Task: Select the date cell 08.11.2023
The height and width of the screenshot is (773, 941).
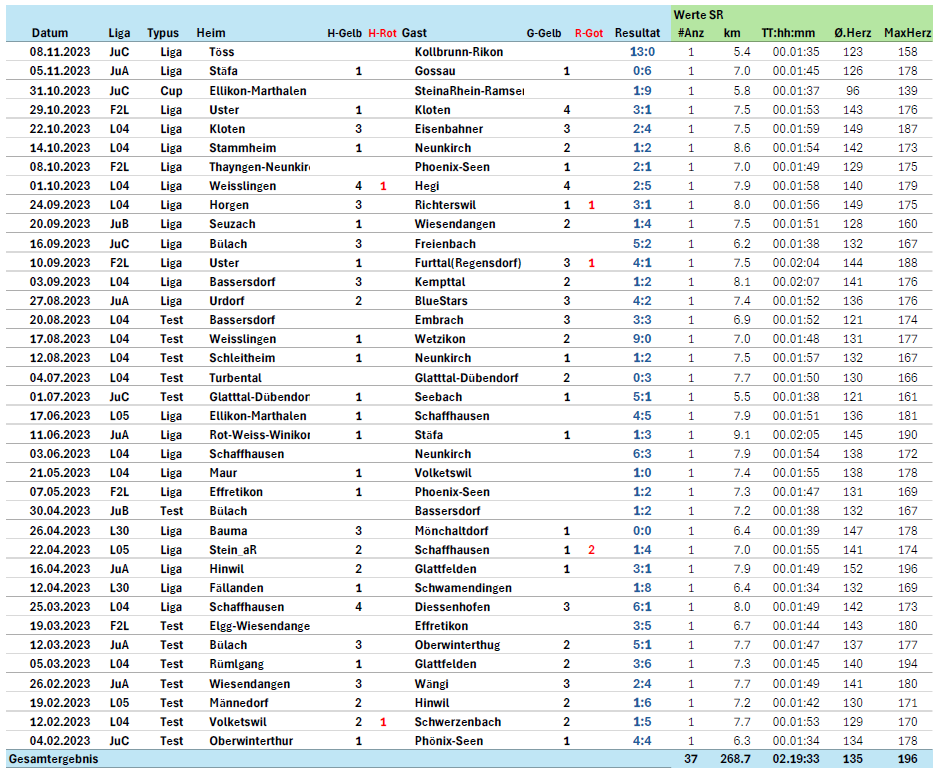Action: click(x=60, y=52)
